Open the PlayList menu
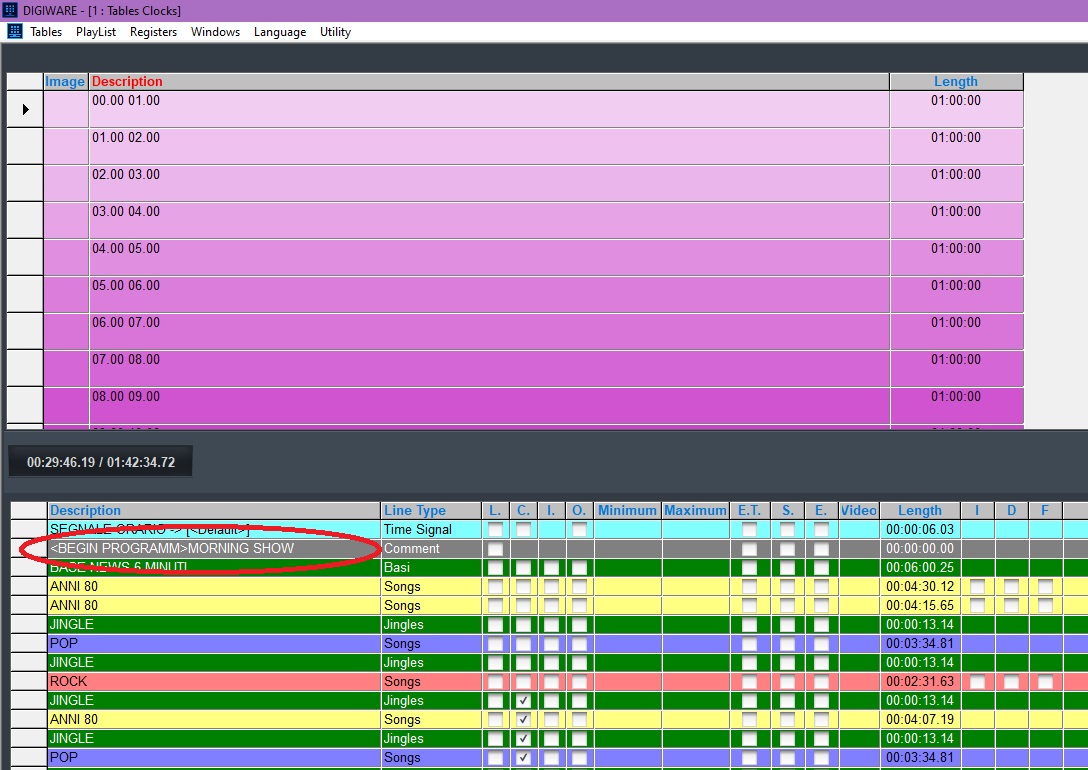 click(96, 32)
